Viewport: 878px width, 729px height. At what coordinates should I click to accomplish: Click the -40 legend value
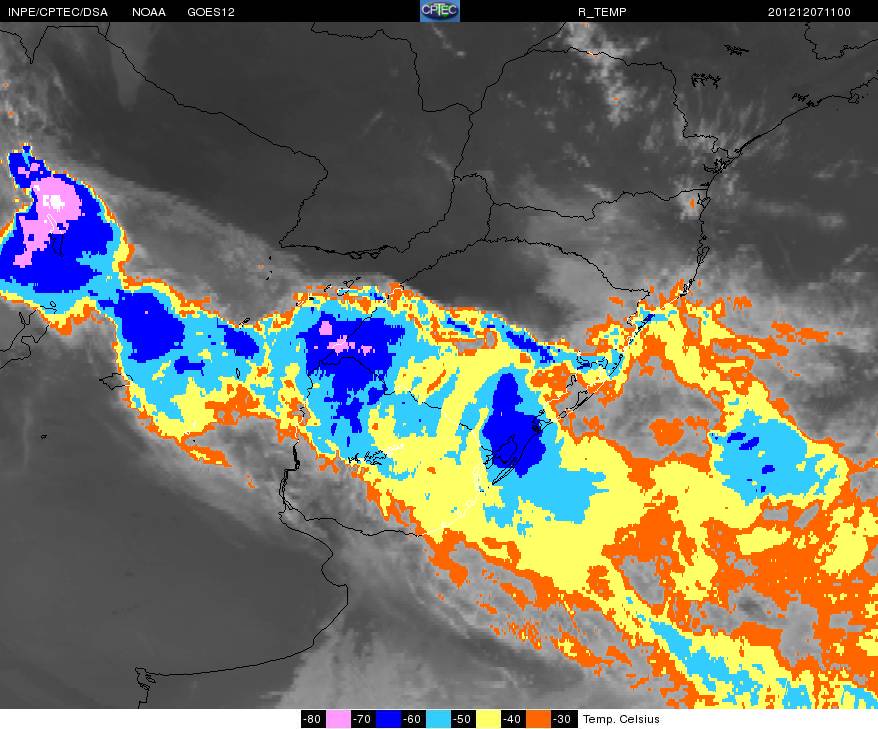click(x=513, y=719)
